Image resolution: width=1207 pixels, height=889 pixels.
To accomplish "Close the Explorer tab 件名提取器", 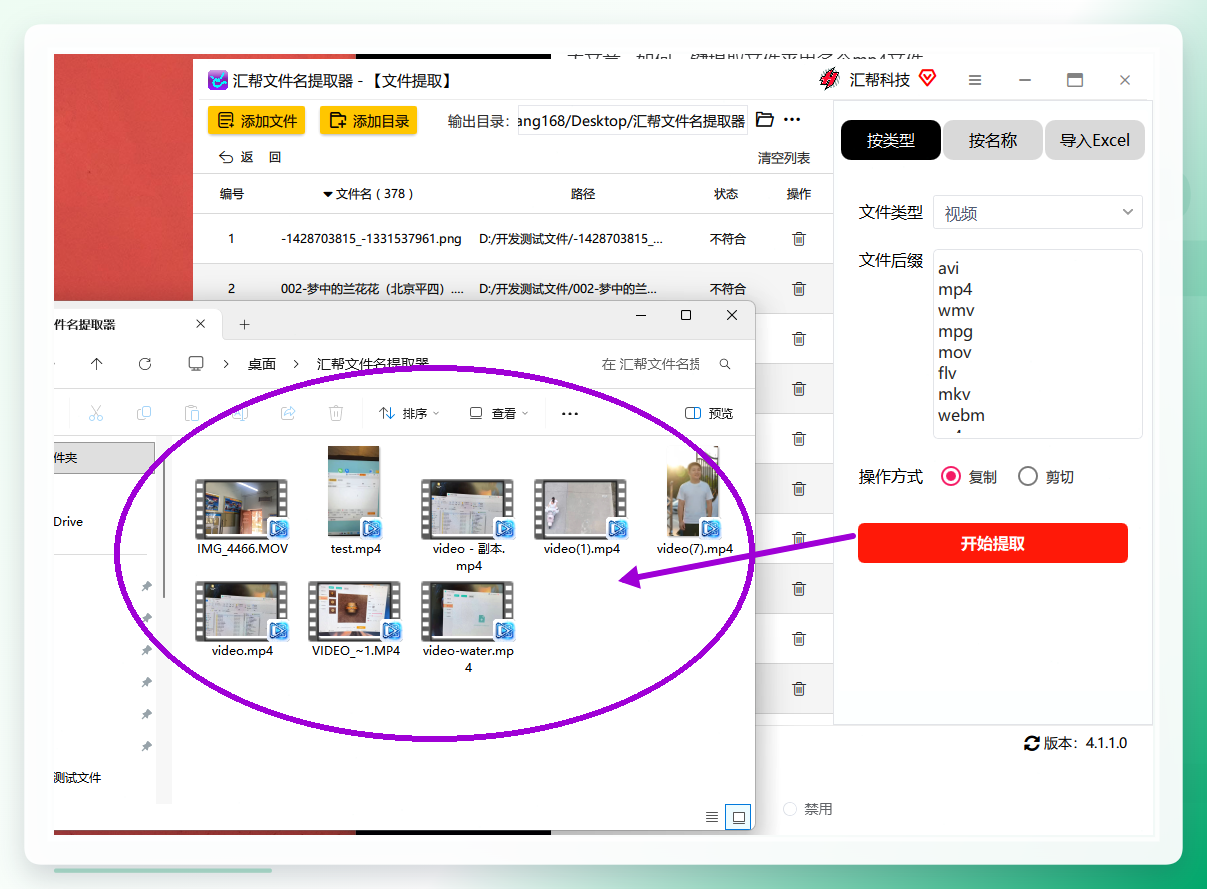I will click(x=200, y=324).
